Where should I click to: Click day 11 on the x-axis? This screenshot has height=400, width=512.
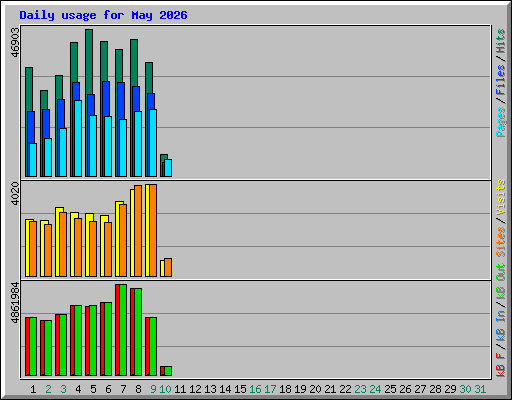coord(180,389)
